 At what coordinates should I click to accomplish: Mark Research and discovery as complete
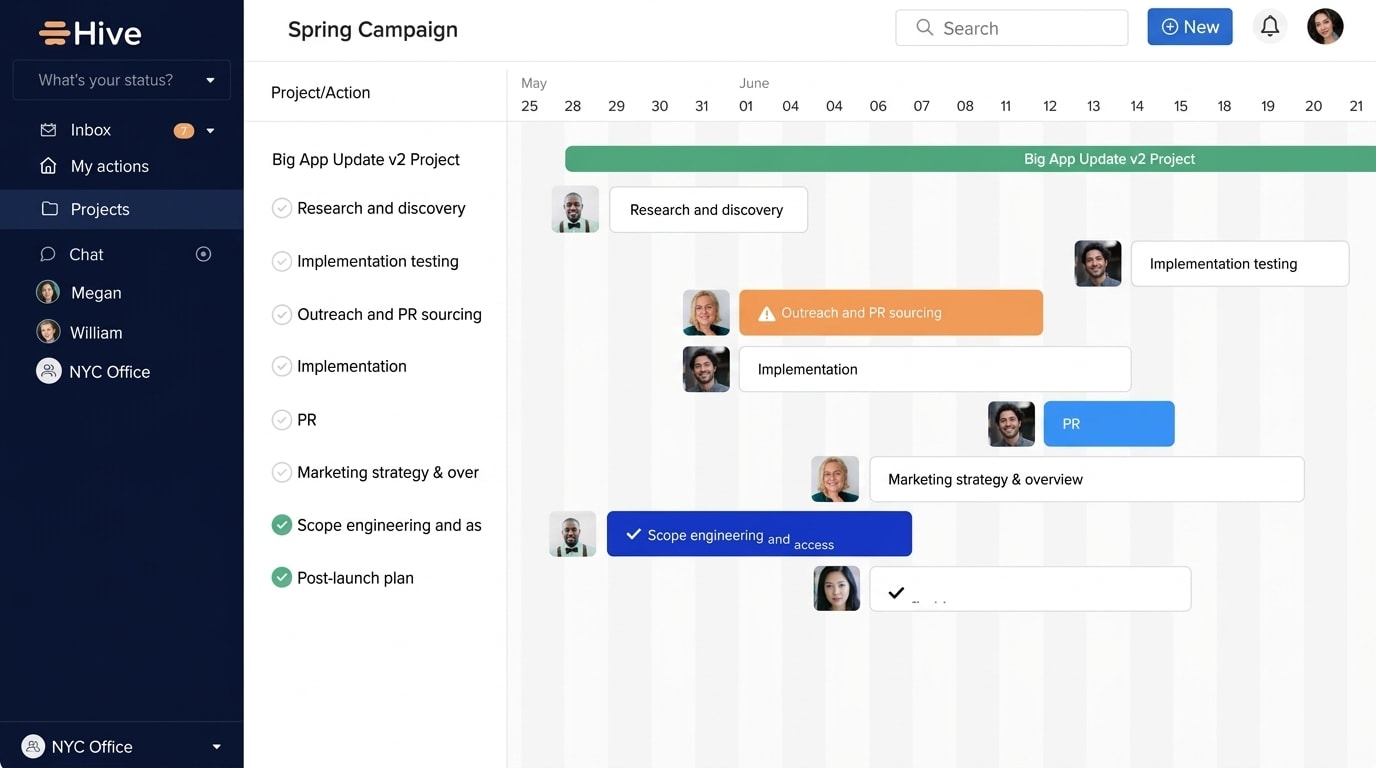[282, 208]
